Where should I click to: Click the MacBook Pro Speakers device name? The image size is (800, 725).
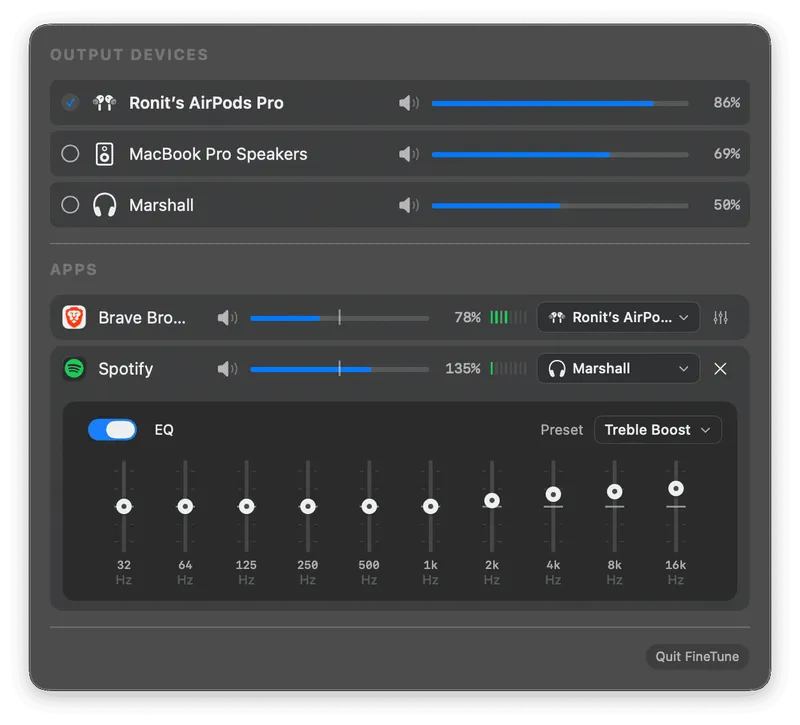coord(218,154)
